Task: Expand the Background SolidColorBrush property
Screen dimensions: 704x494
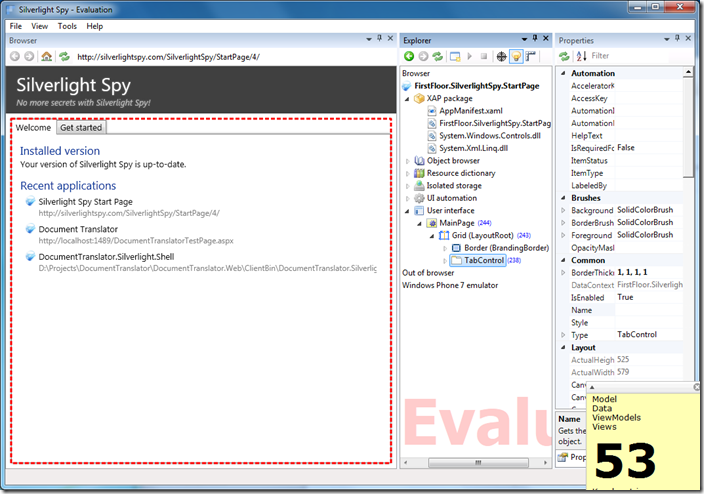Action: point(563,210)
